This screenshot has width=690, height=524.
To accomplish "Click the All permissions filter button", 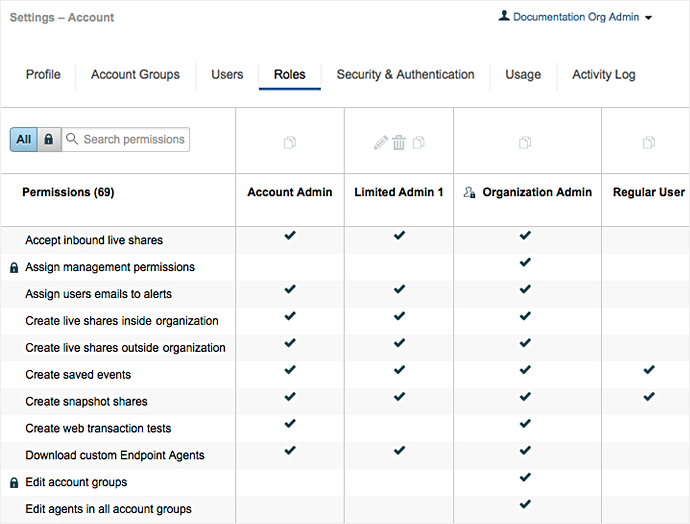I will 24,140.
